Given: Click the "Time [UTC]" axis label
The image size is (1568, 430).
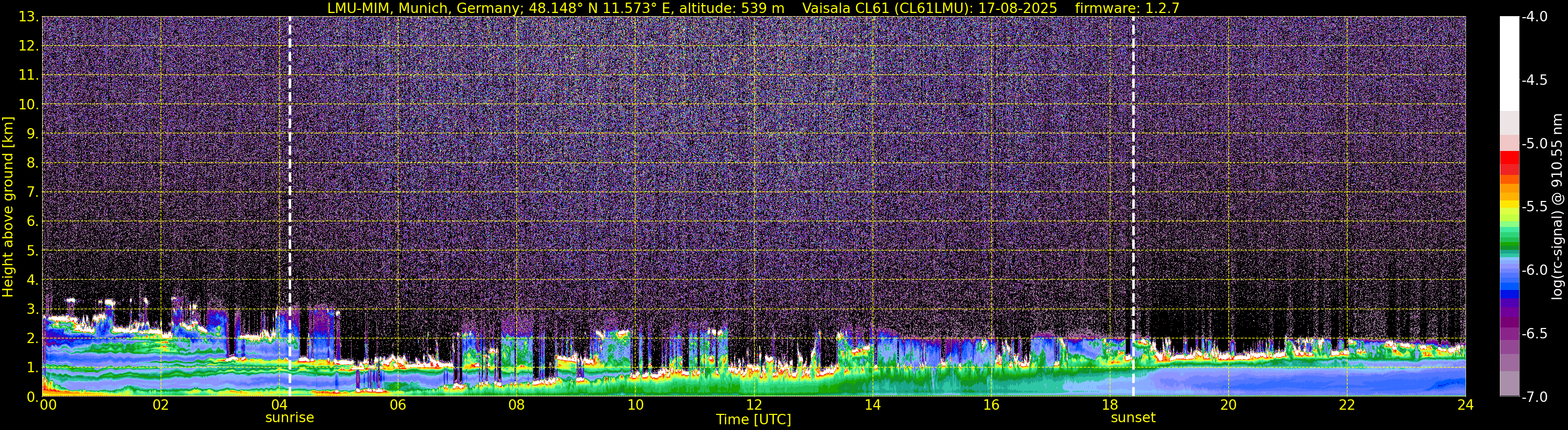Looking at the screenshot, I should (x=754, y=420).
